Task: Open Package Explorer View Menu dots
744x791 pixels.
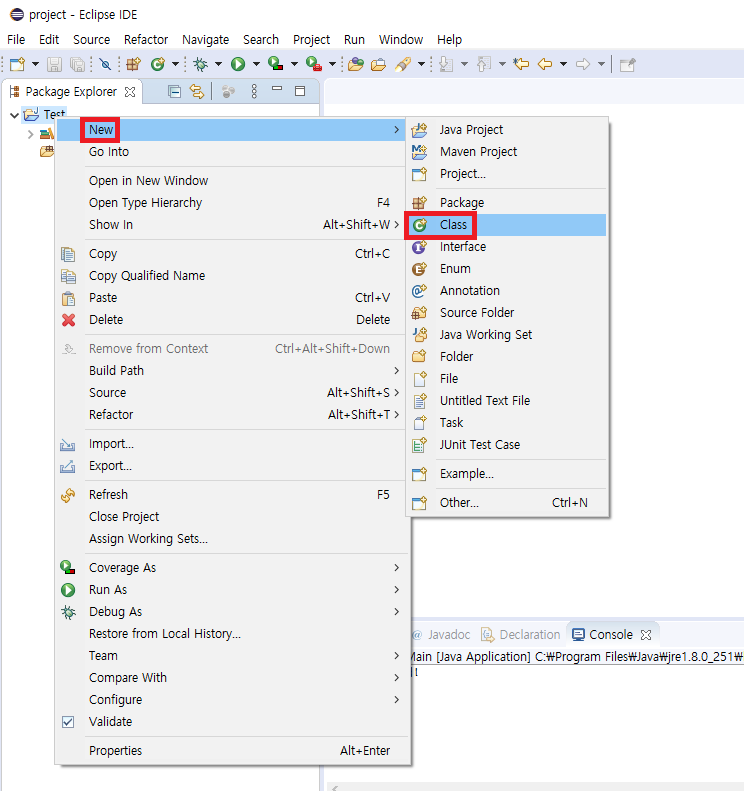Action: (x=254, y=91)
